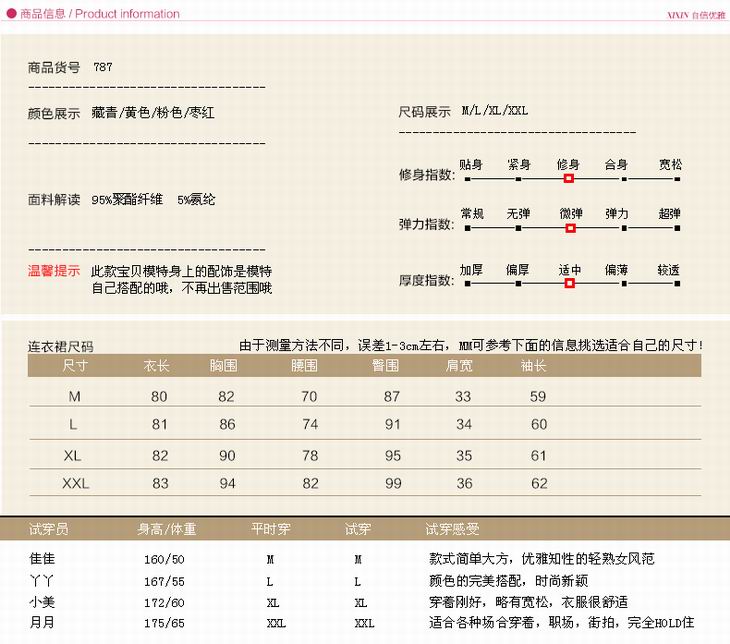Click the 超弹 point on 弹力指数 scale

pos(677,228)
